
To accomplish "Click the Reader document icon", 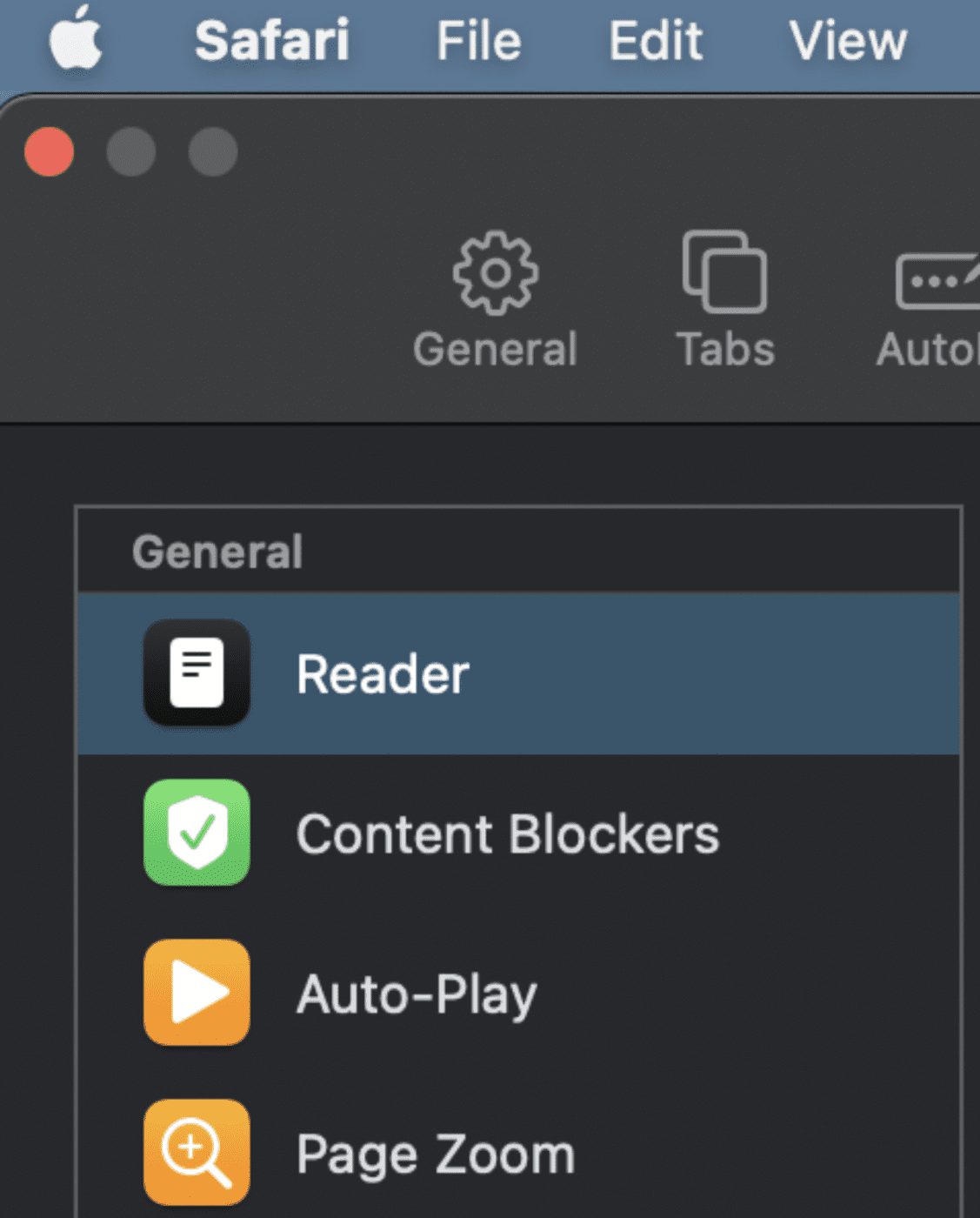I will (197, 673).
